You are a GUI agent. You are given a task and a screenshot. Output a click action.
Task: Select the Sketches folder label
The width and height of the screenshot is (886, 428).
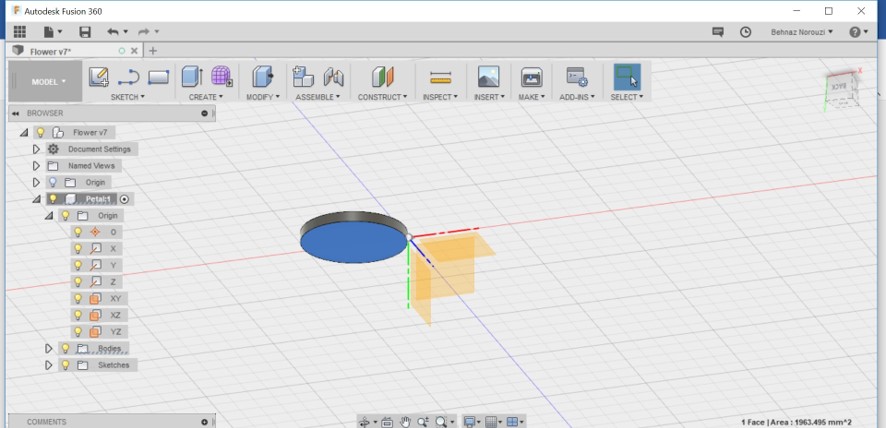(x=114, y=365)
